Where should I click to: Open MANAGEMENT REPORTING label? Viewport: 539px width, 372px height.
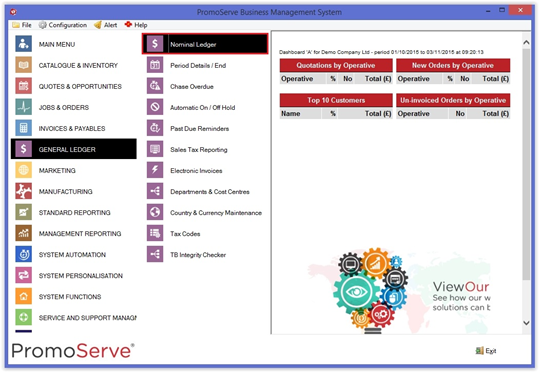80,233
